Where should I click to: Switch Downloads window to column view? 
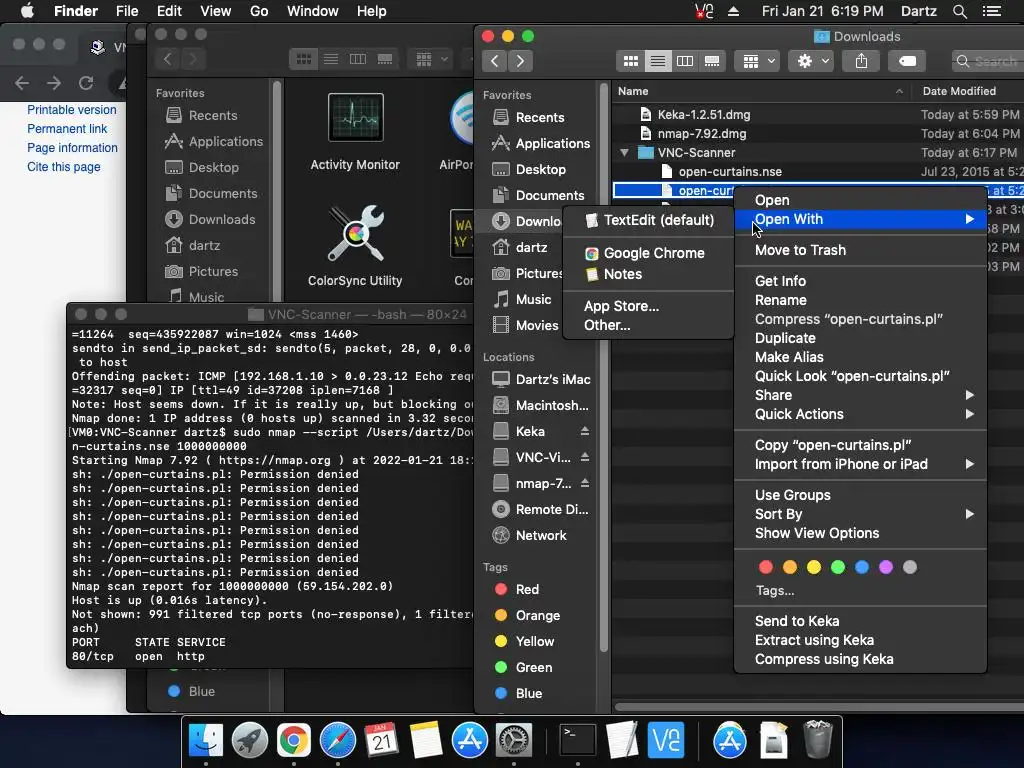[x=685, y=61]
